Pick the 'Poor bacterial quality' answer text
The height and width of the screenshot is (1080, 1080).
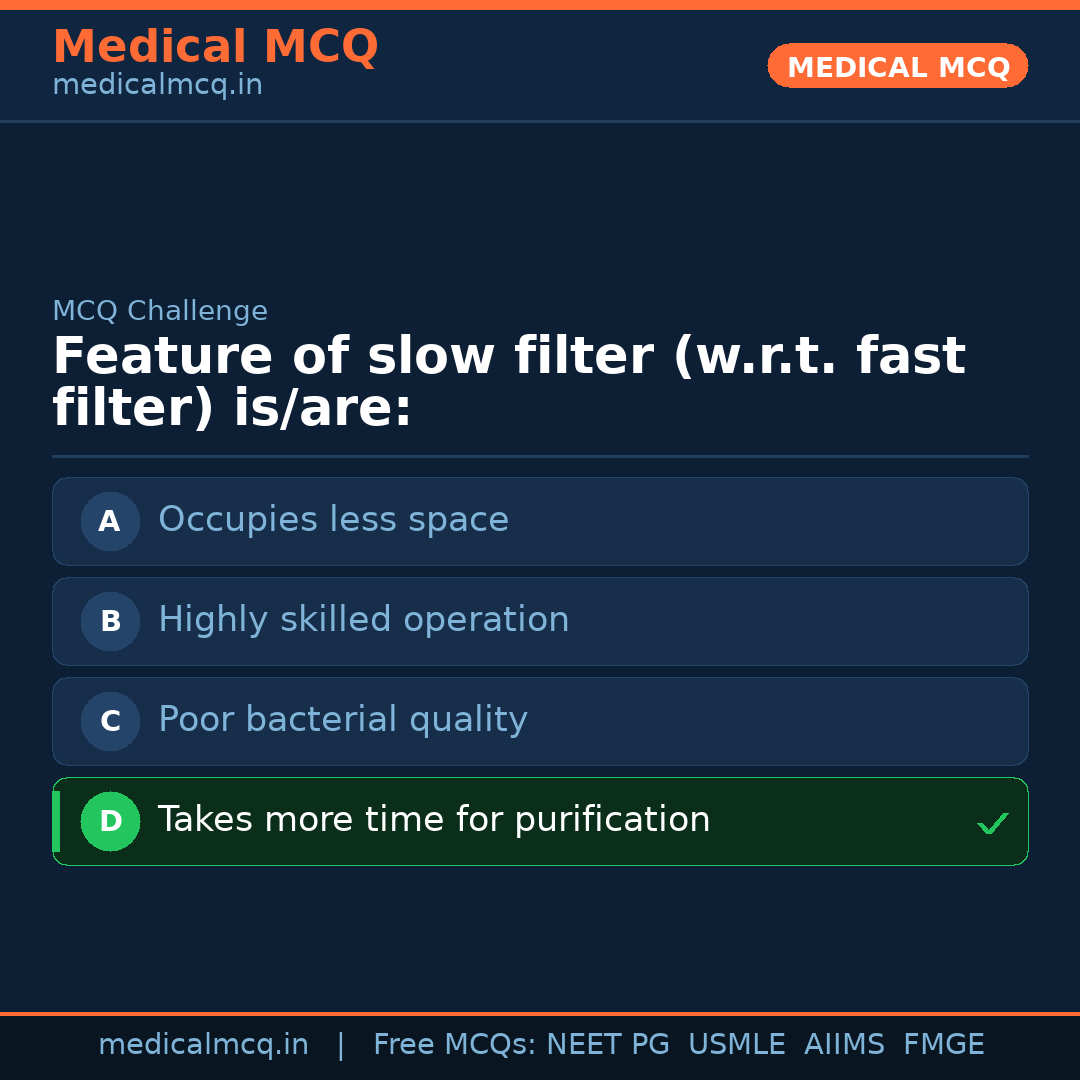click(342, 720)
